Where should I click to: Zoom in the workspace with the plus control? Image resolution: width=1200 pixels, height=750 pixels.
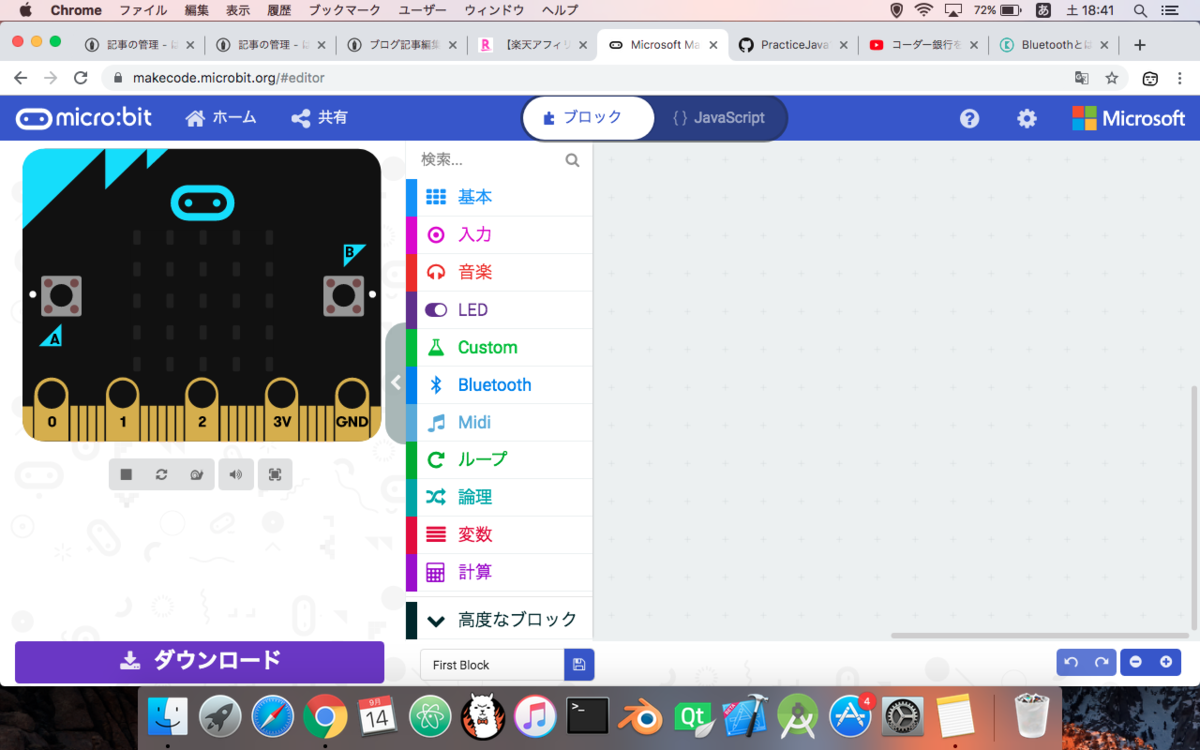point(1166,662)
